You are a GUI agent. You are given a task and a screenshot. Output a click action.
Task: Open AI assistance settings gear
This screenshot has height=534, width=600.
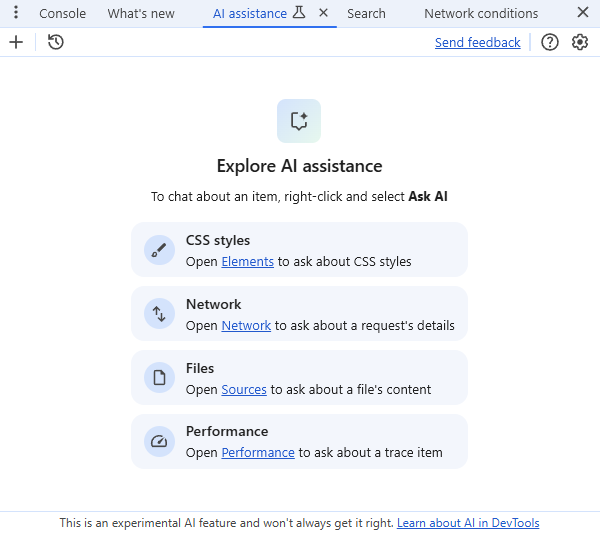[580, 42]
